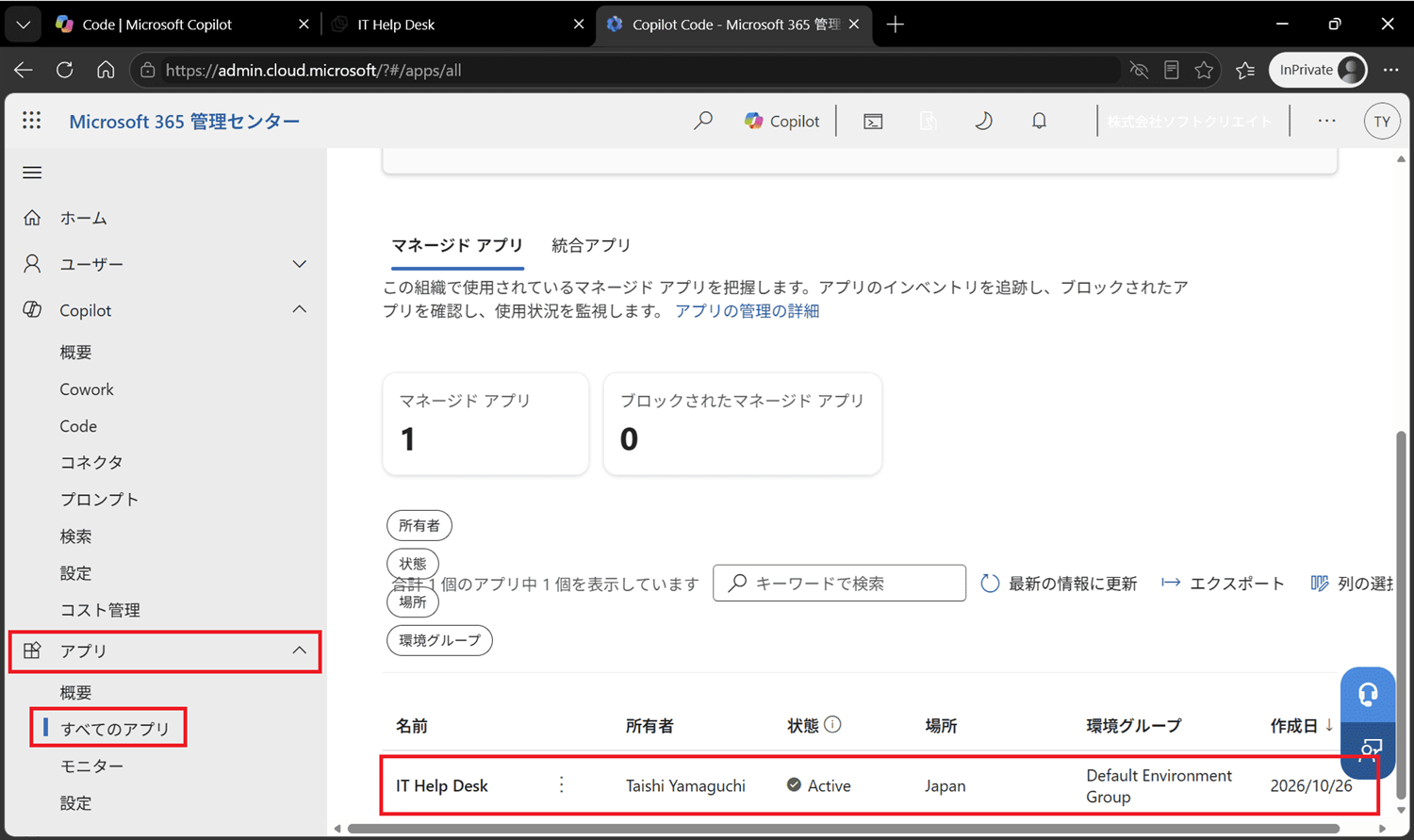Collapse the アプリ navigation section
1414x840 pixels.
(x=299, y=651)
